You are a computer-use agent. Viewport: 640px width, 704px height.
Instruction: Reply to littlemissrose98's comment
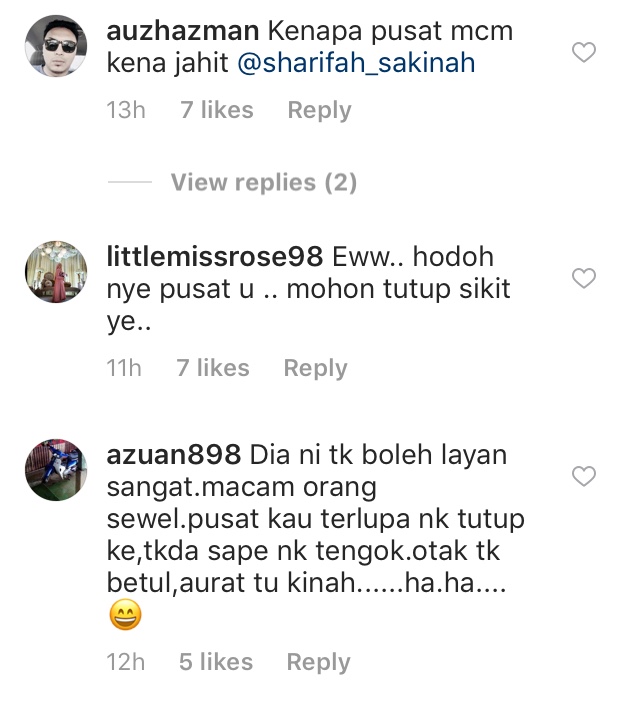click(x=315, y=369)
